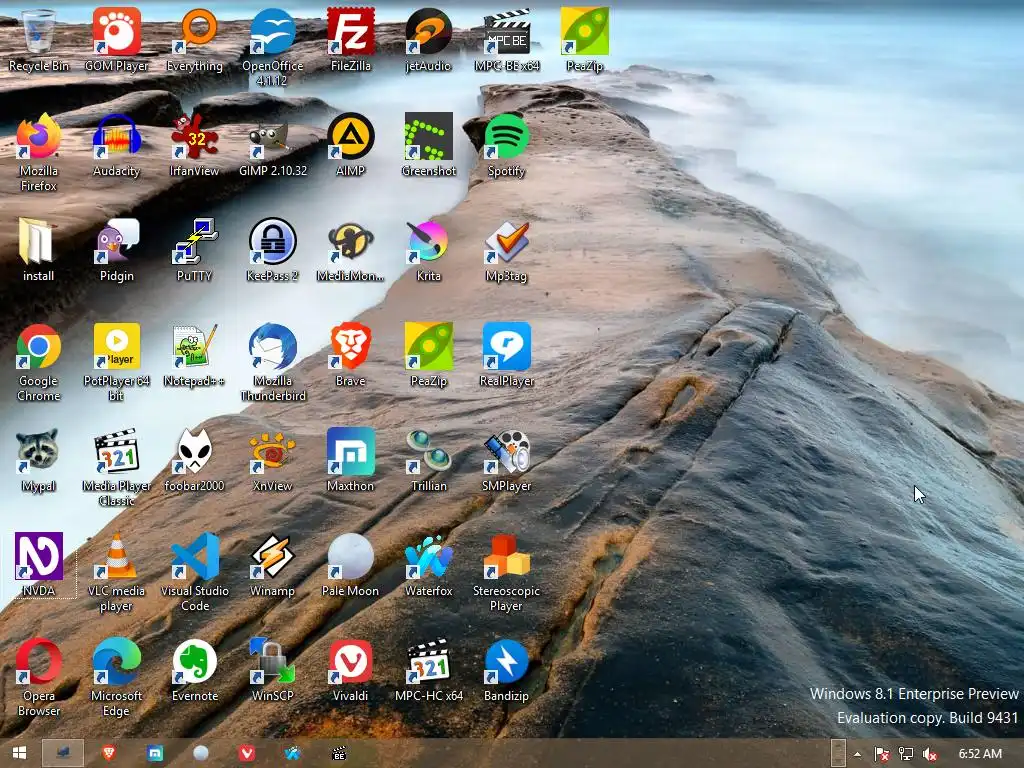Select the FileZilla desktop shortcut
Image resolution: width=1024 pixels, height=768 pixels.
coord(351,40)
